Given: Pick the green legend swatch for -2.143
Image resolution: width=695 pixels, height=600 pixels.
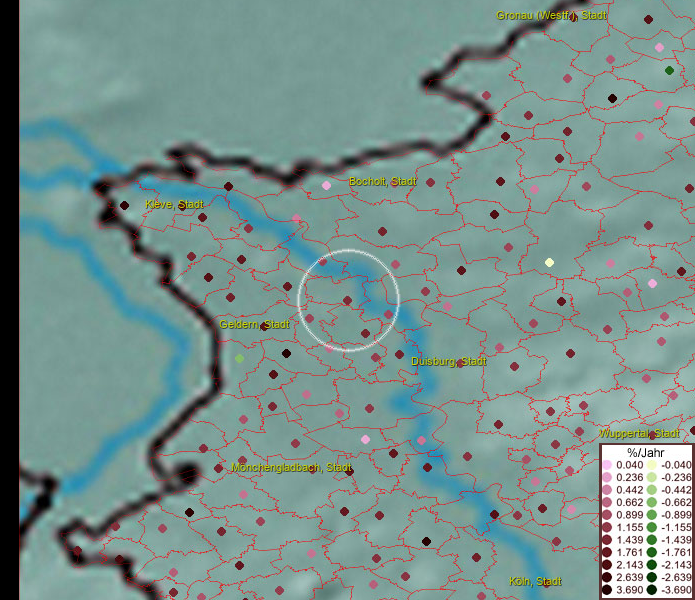Looking at the screenshot, I should point(652,565).
